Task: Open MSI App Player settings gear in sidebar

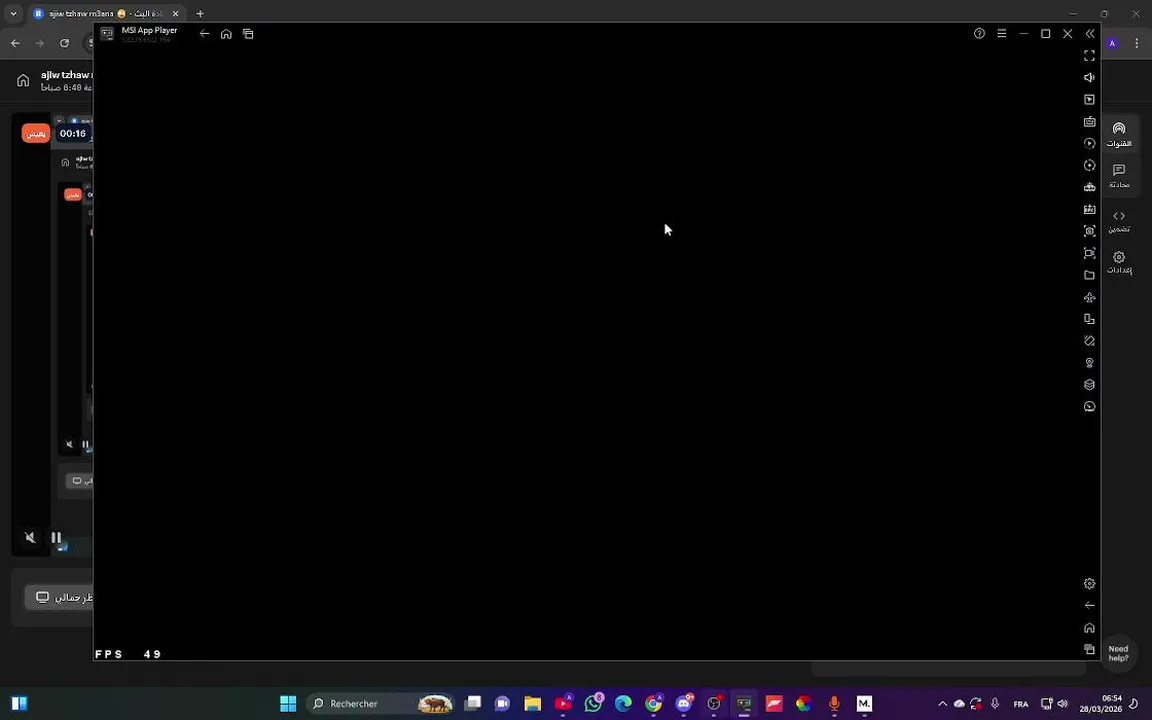Action: (x=1090, y=584)
